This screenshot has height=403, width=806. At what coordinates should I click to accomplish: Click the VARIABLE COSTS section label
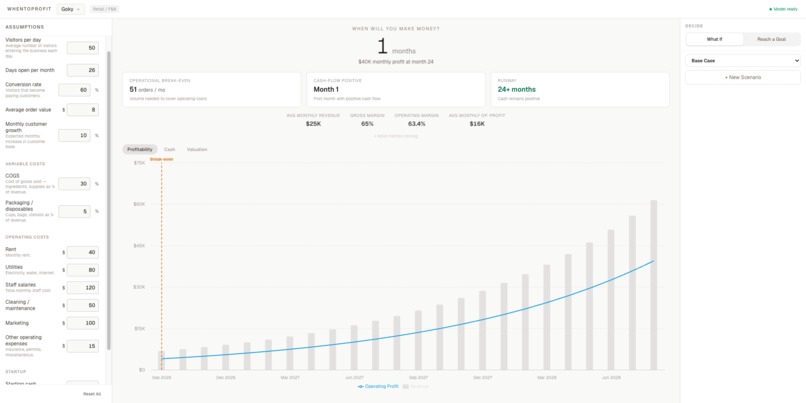25,164
